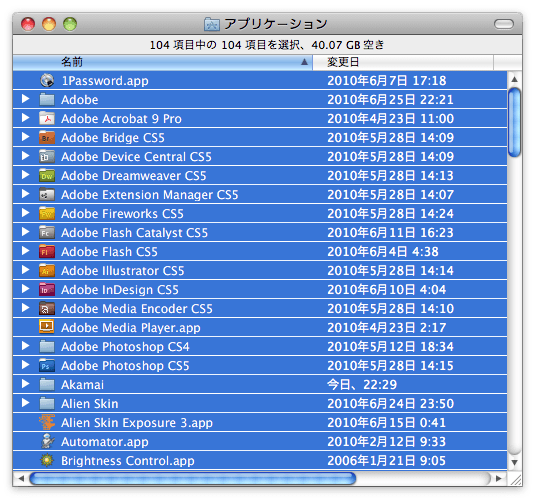The height and width of the screenshot is (499, 535).
Task: Expand Adobe Acrobat 9 Pro disclosure triangle
Action: click(25, 118)
